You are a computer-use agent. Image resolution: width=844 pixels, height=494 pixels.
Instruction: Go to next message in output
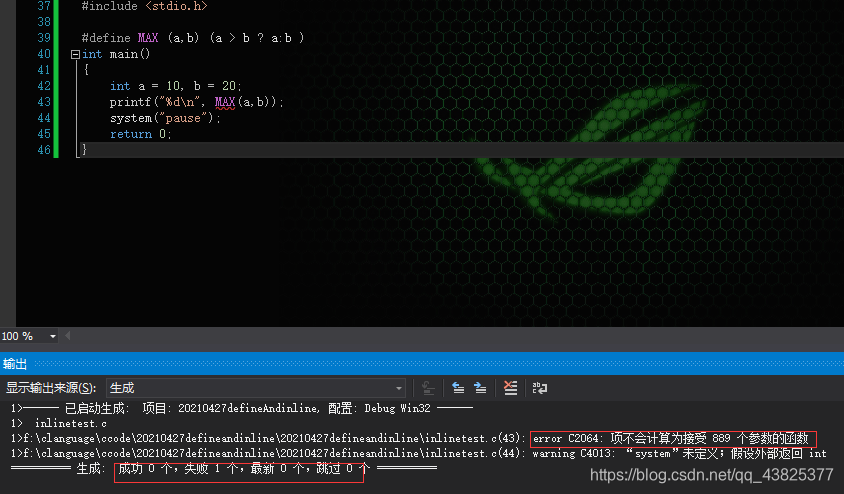pyautogui.click(x=480, y=388)
